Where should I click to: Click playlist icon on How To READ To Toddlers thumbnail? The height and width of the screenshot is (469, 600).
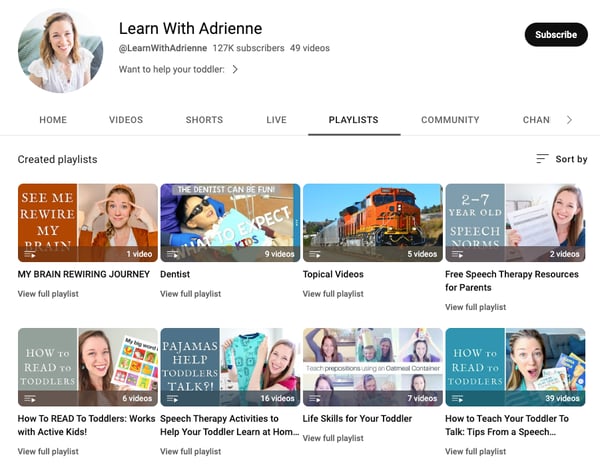coord(30,399)
